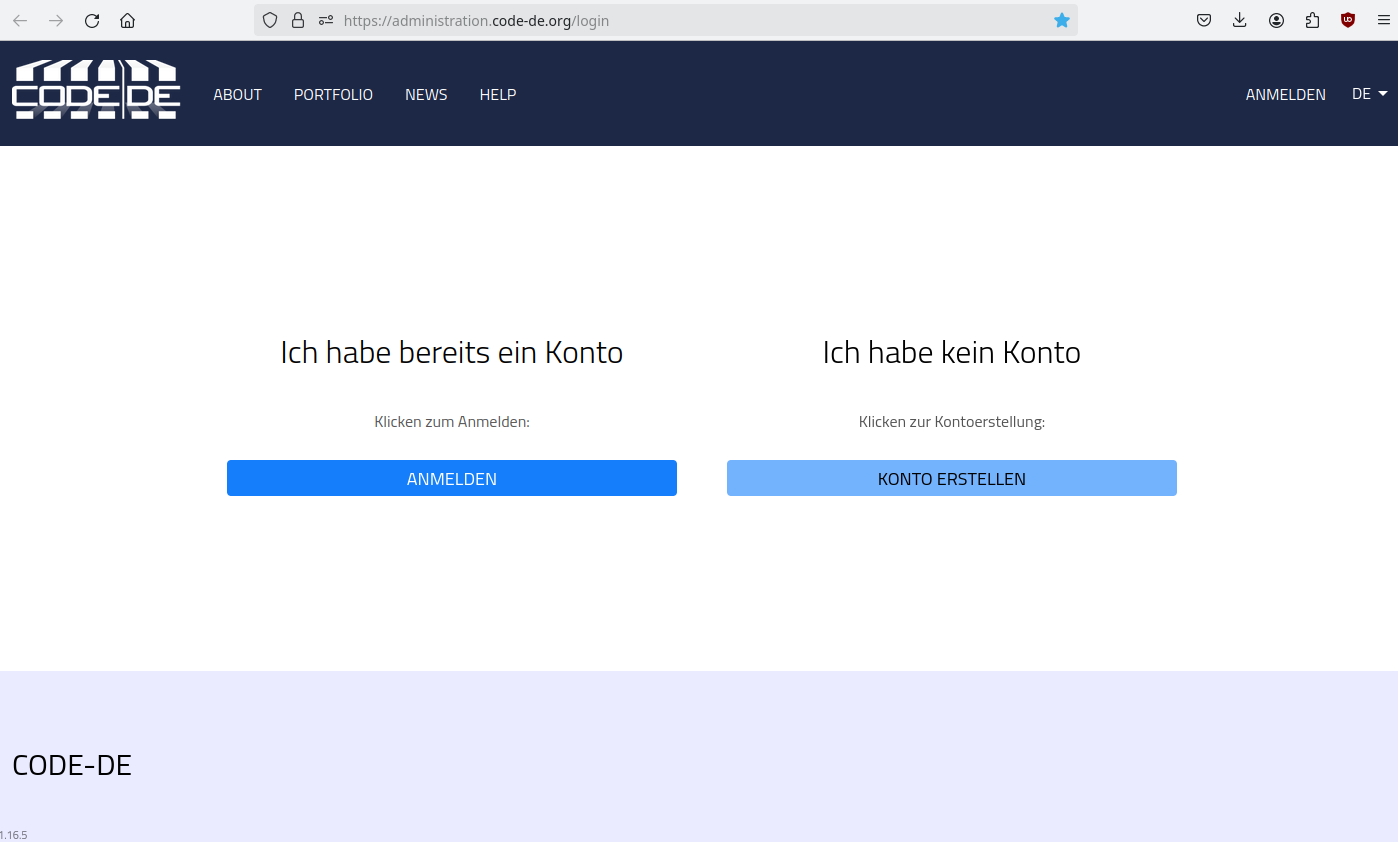Image resolution: width=1398 pixels, height=842 pixels.
Task: Open the Pocket save icon
Action: pos(1205,20)
